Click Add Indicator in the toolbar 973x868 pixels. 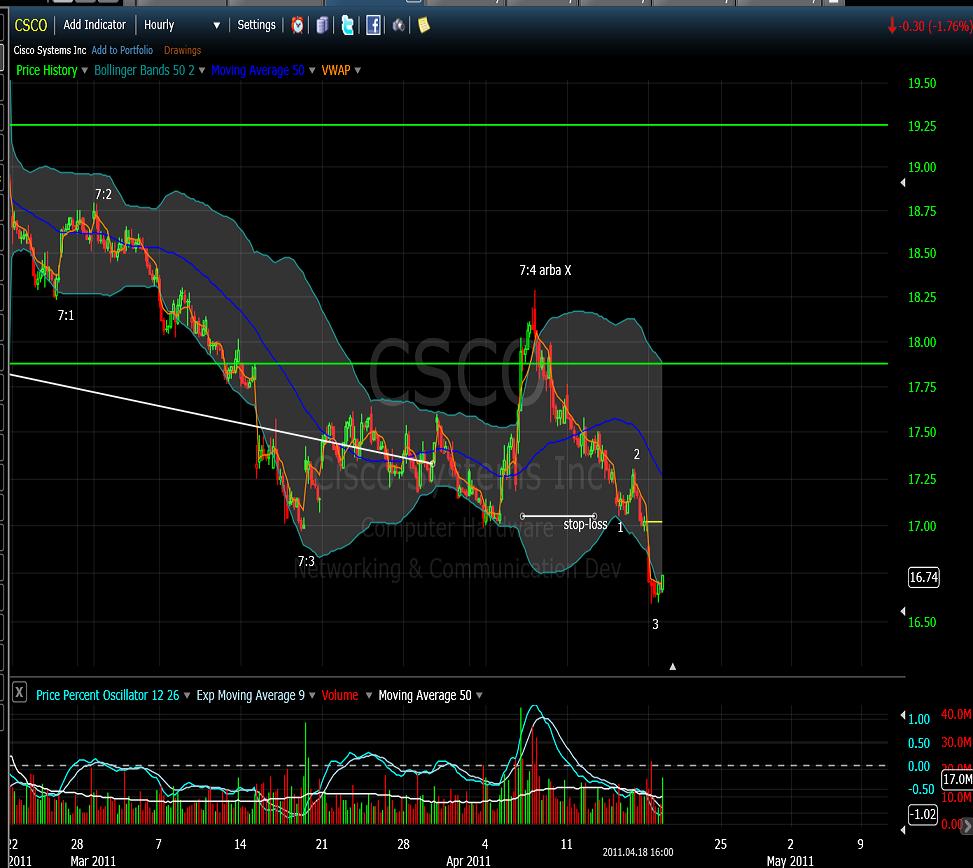point(95,25)
